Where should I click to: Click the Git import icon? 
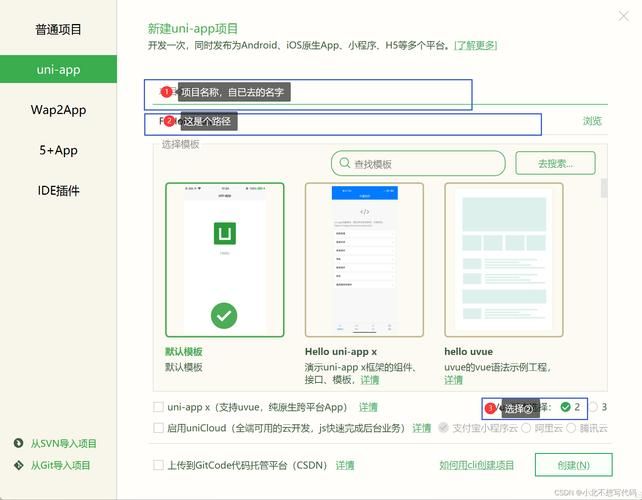coord(18,465)
